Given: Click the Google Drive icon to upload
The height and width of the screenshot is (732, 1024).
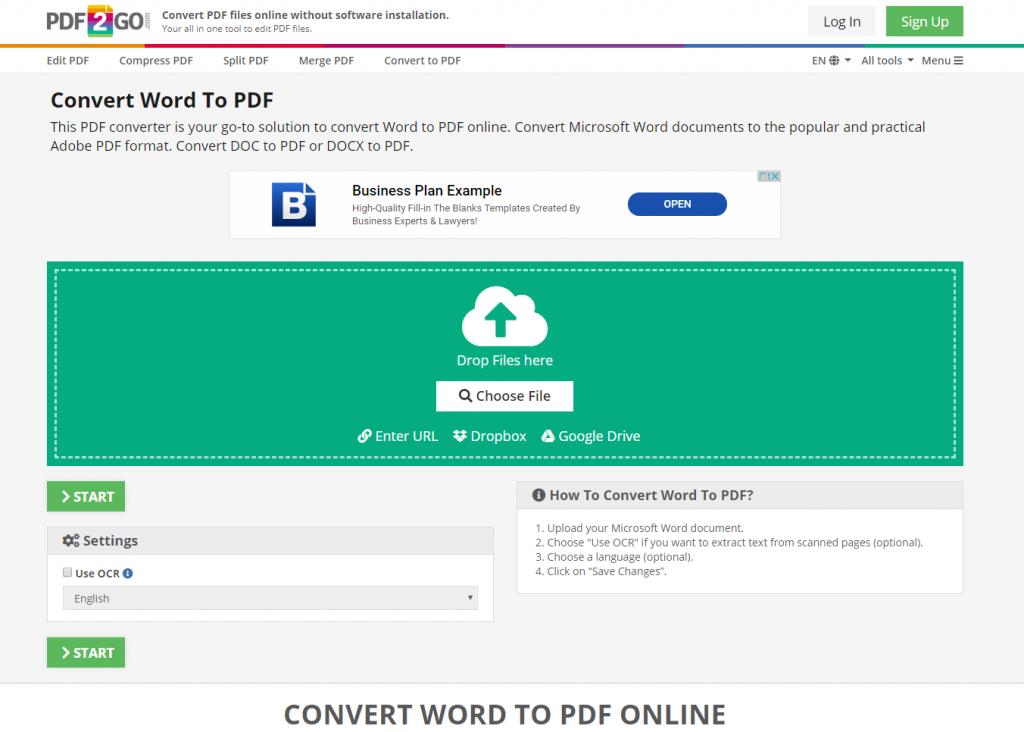Looking at the screenshot, I should pos(547,436).
